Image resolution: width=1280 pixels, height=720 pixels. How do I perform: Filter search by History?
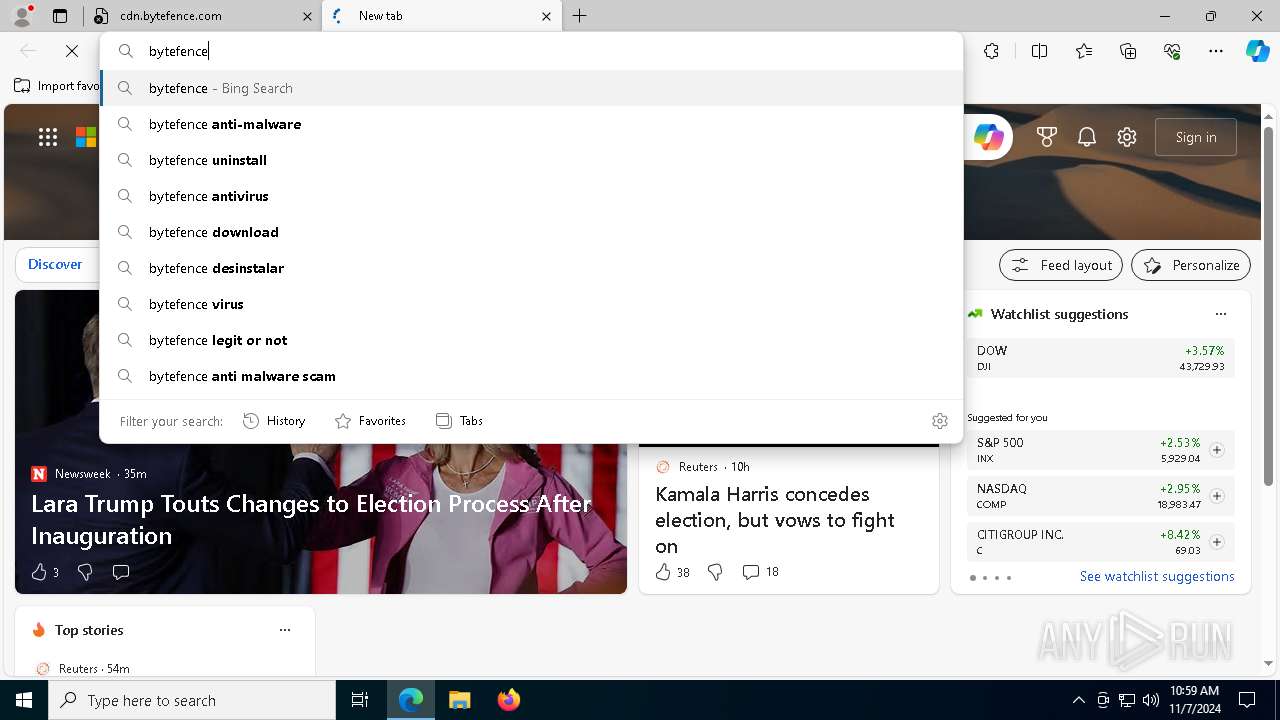274,421
